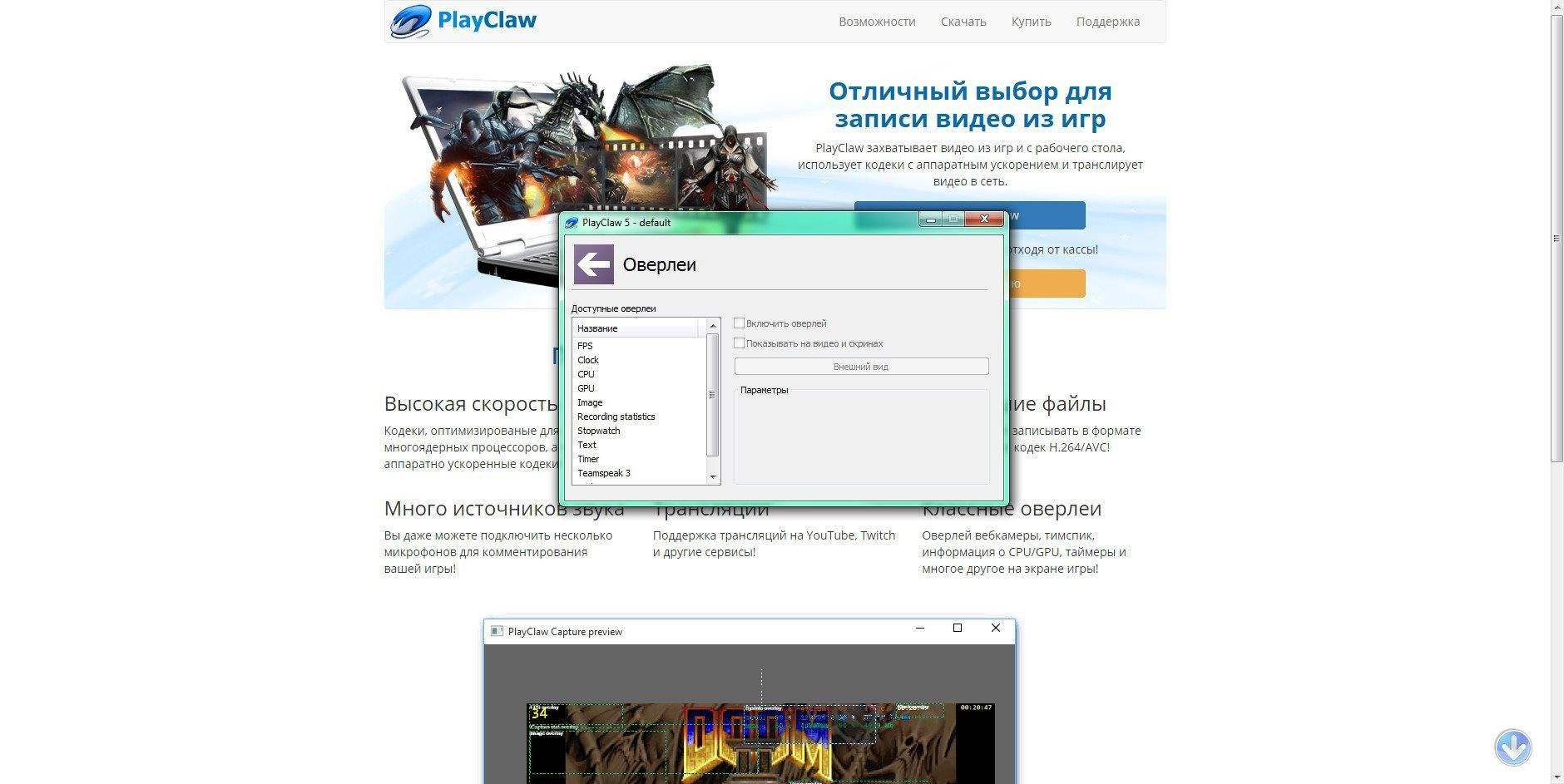1564x784 pixels.
Task: Click the overlay list scrollbar thumb
Action: pyautogui.click(x=712, y=394)
